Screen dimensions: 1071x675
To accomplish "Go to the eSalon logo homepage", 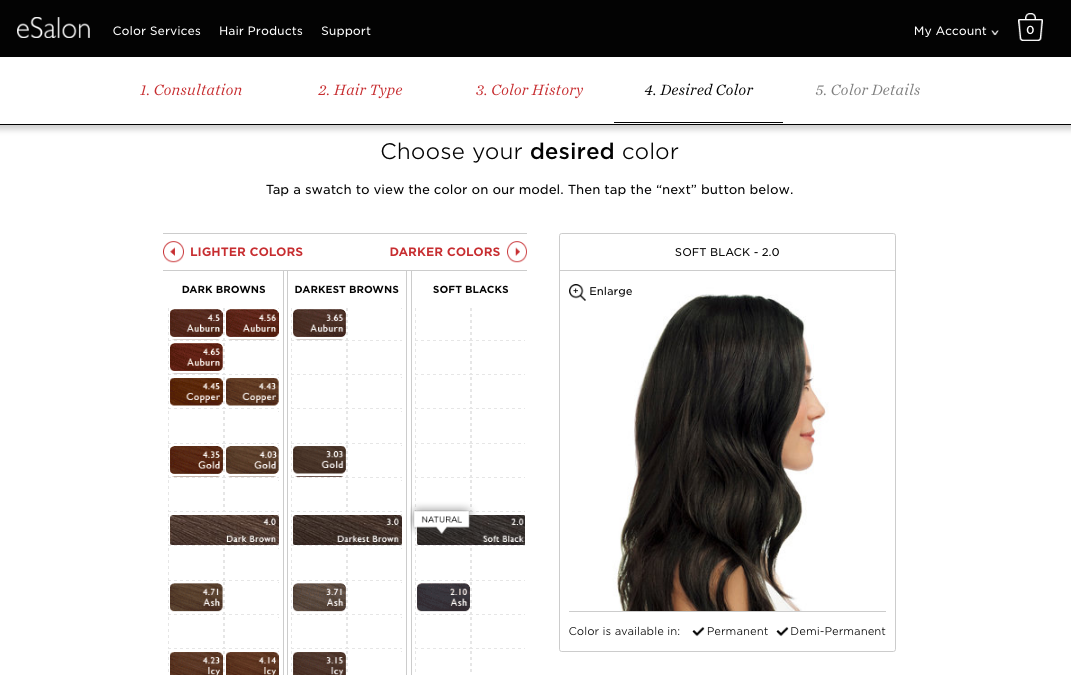I will (x=53, y=29).
